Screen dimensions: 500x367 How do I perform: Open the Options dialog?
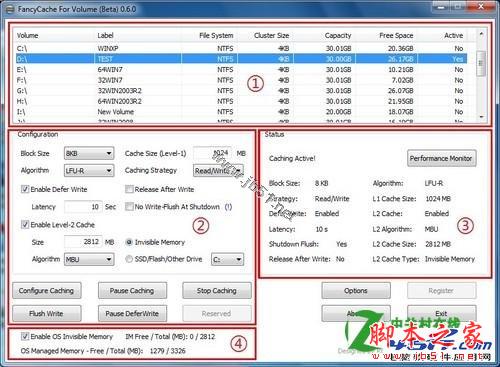pos(356,291)
